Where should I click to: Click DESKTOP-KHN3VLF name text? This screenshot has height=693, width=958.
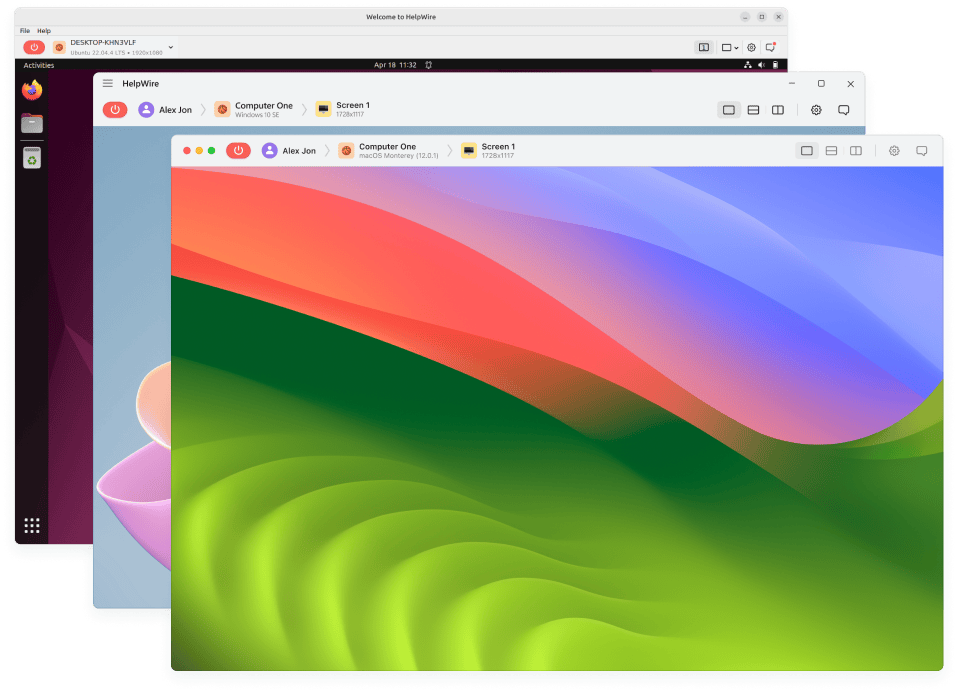[x=103, y=43]
